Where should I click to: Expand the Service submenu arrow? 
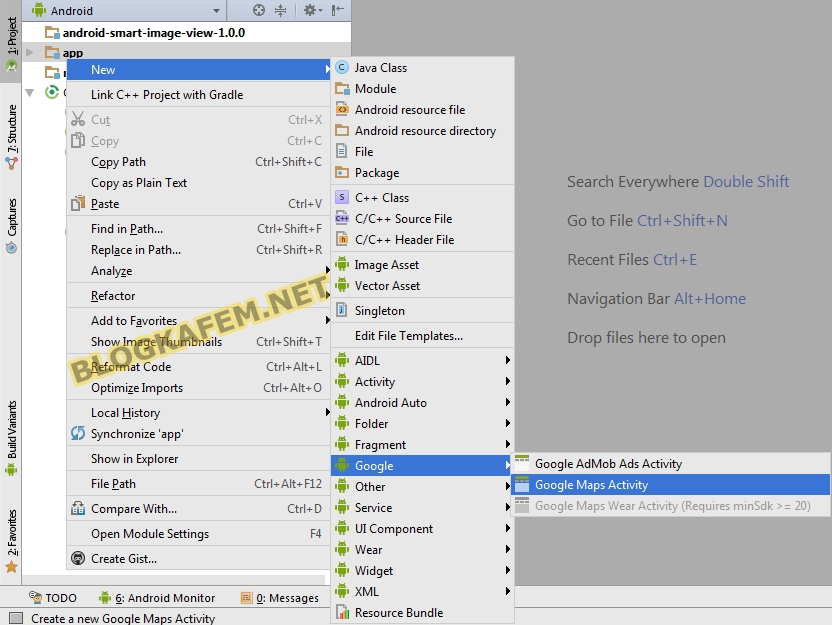(x=508, y=507)
